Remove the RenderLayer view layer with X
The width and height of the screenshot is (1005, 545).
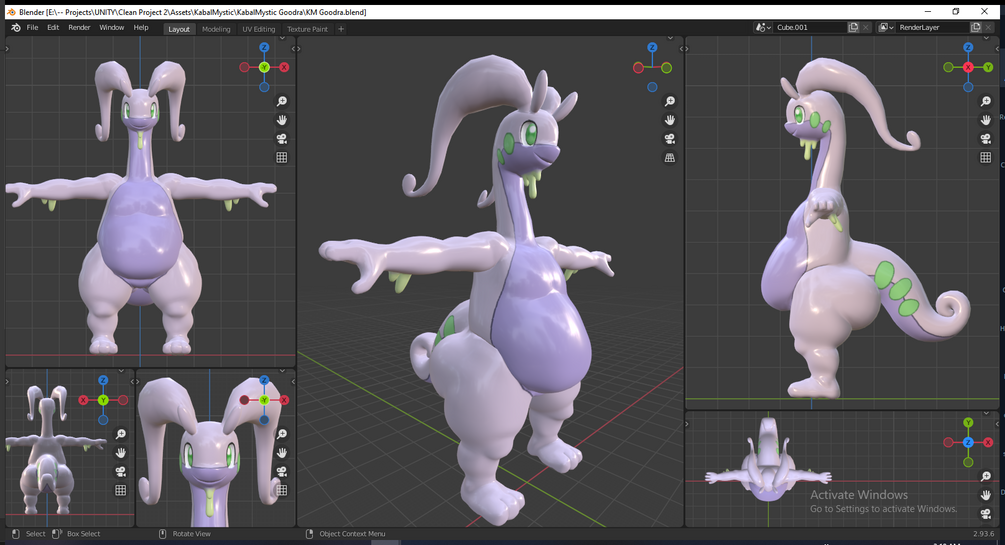pos(988,28)
